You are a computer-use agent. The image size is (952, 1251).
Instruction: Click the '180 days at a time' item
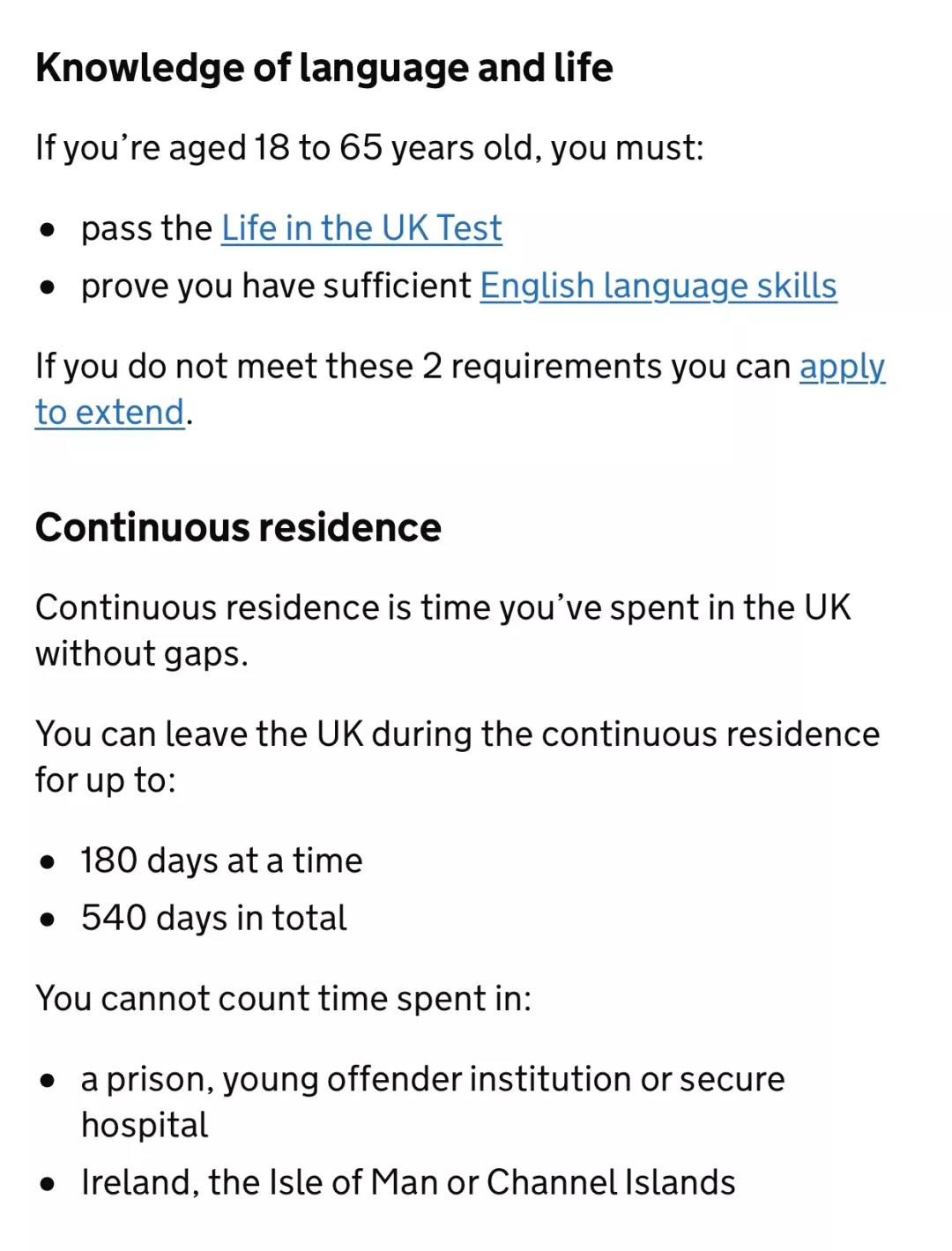coord(221,860)
